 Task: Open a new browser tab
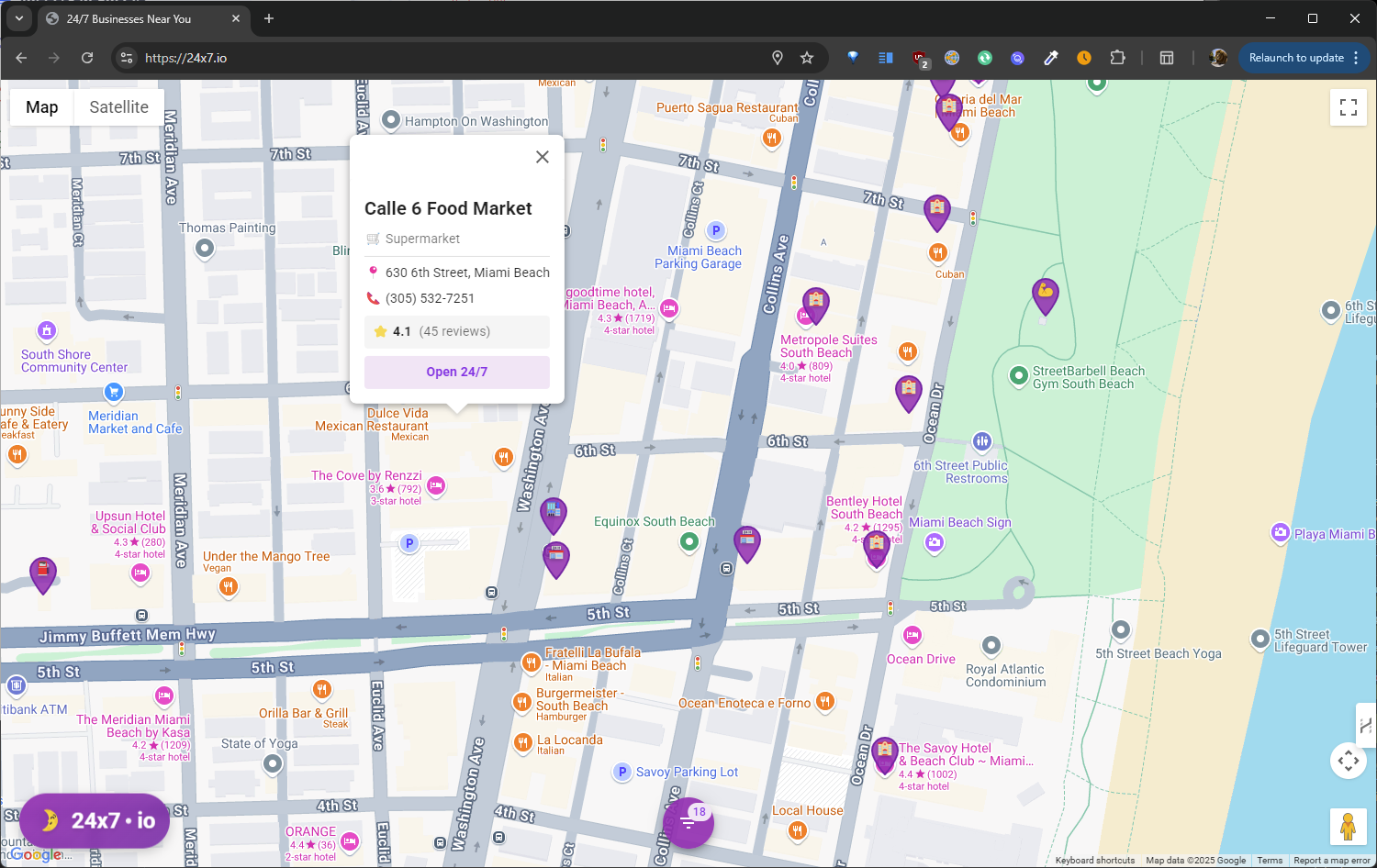click(x=269, y=18)
